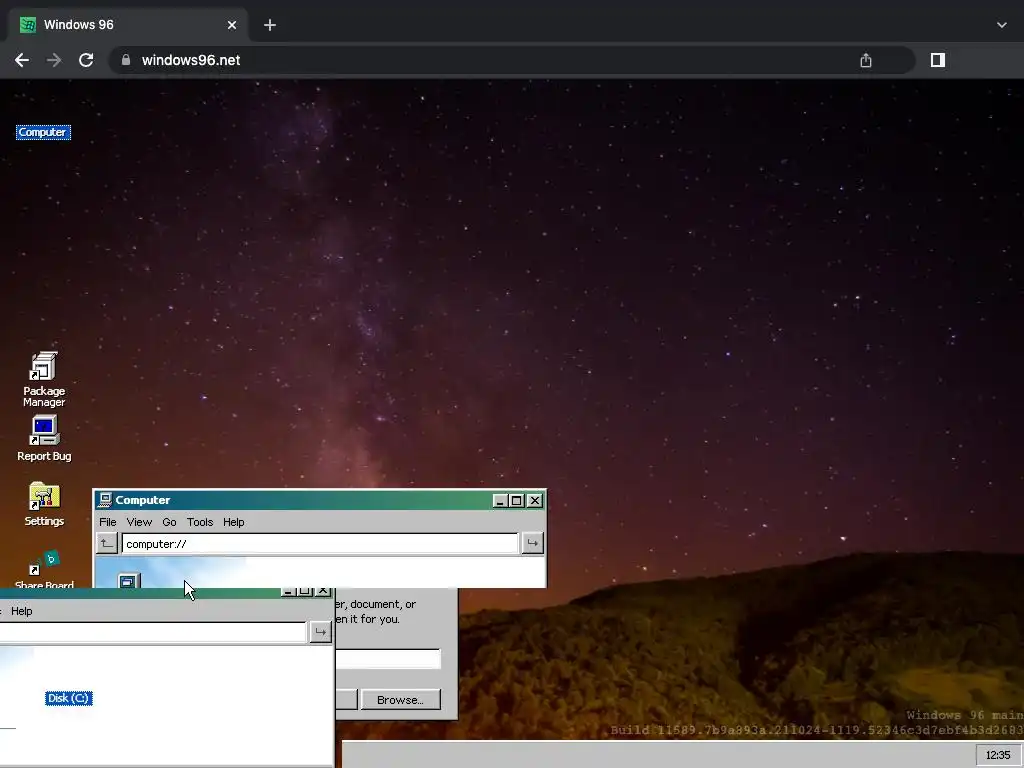Select drive icon inside the Computer window
Image resolution: width=1024 pixels, height=768 pixels.
pos(129,581)
